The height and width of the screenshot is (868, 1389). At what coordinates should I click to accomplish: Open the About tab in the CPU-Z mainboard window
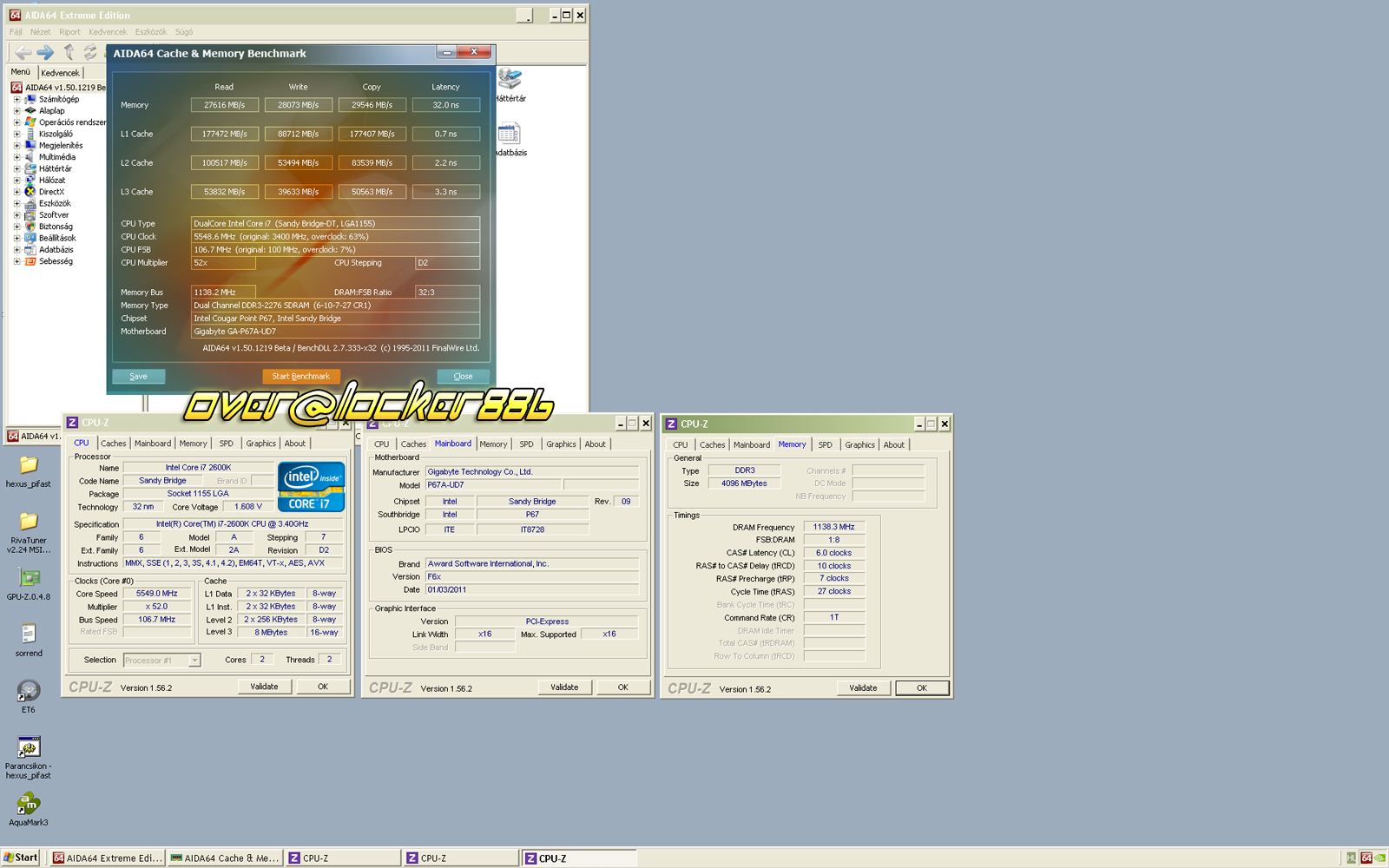595,444
